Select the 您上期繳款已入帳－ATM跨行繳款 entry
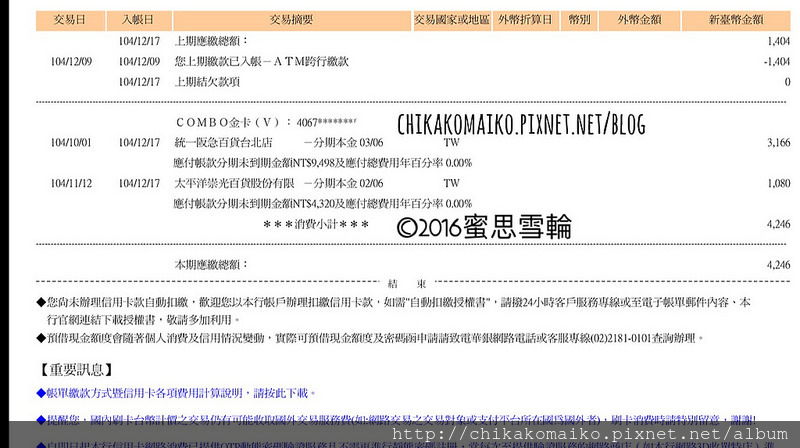The height and width of the screenshot is (448, 800). 261,61
